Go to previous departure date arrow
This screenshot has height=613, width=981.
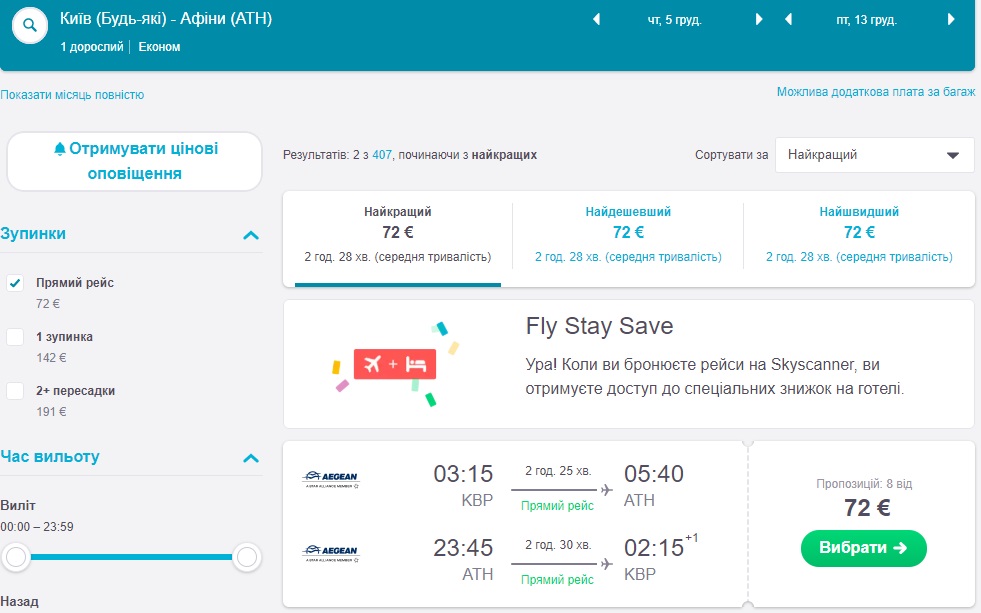[x=597, y=19]
